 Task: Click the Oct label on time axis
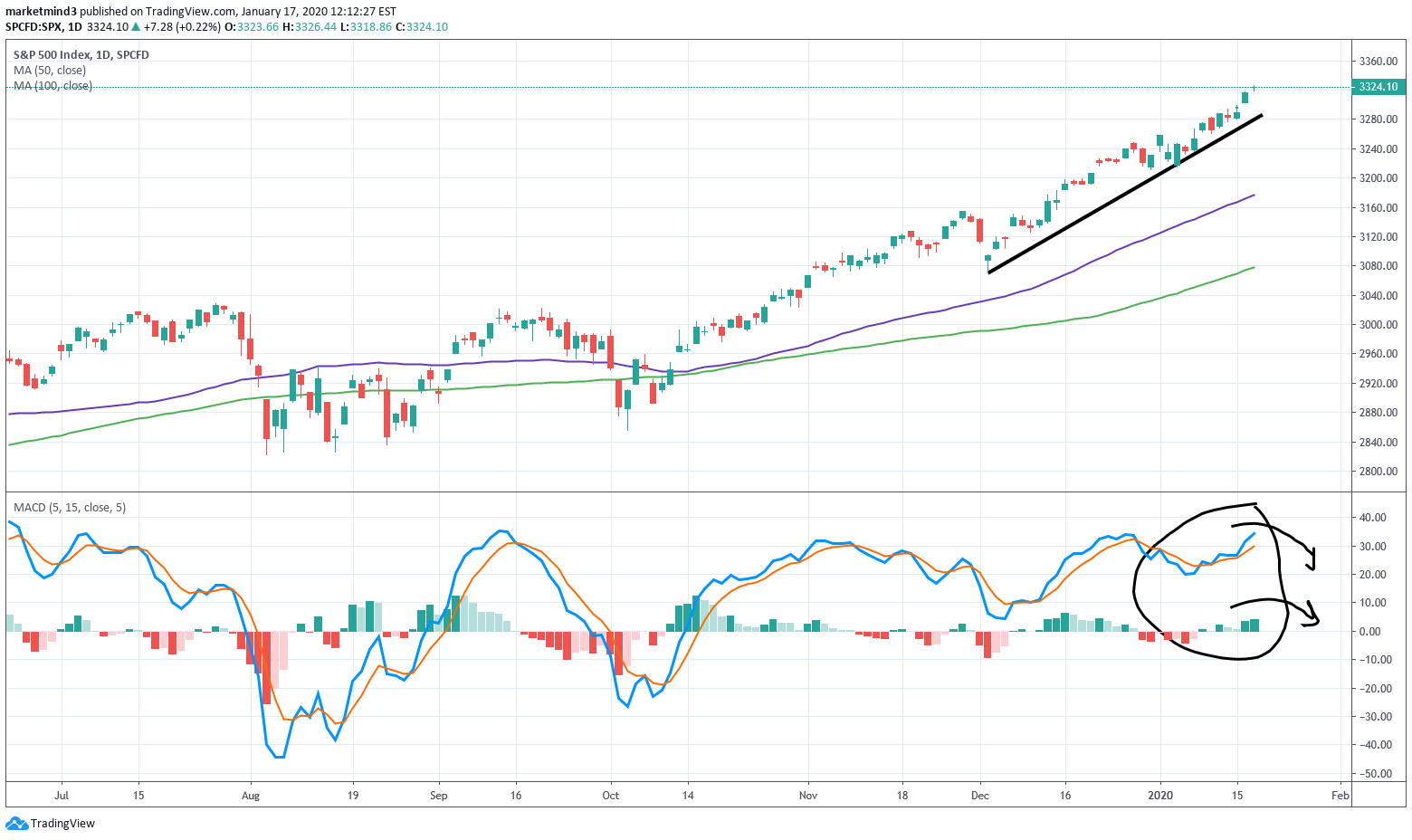[x=610, y=796]
